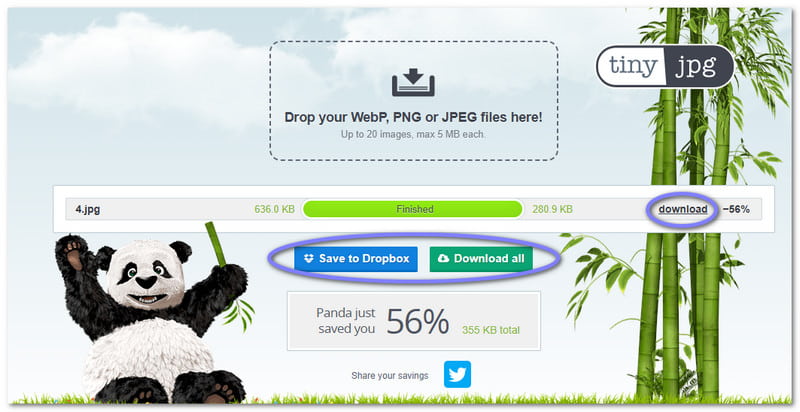Download the compressed 4.jpg file
Screen dimensions: 800x412
683,209
